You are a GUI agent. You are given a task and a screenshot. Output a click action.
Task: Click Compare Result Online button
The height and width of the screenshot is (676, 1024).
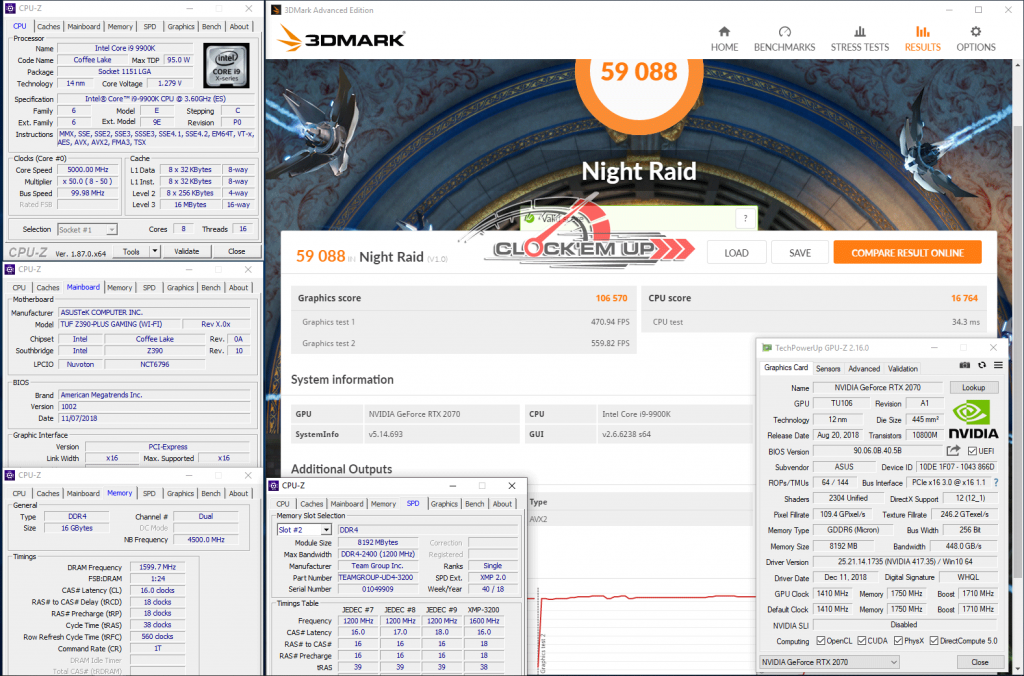click(907, 253)
